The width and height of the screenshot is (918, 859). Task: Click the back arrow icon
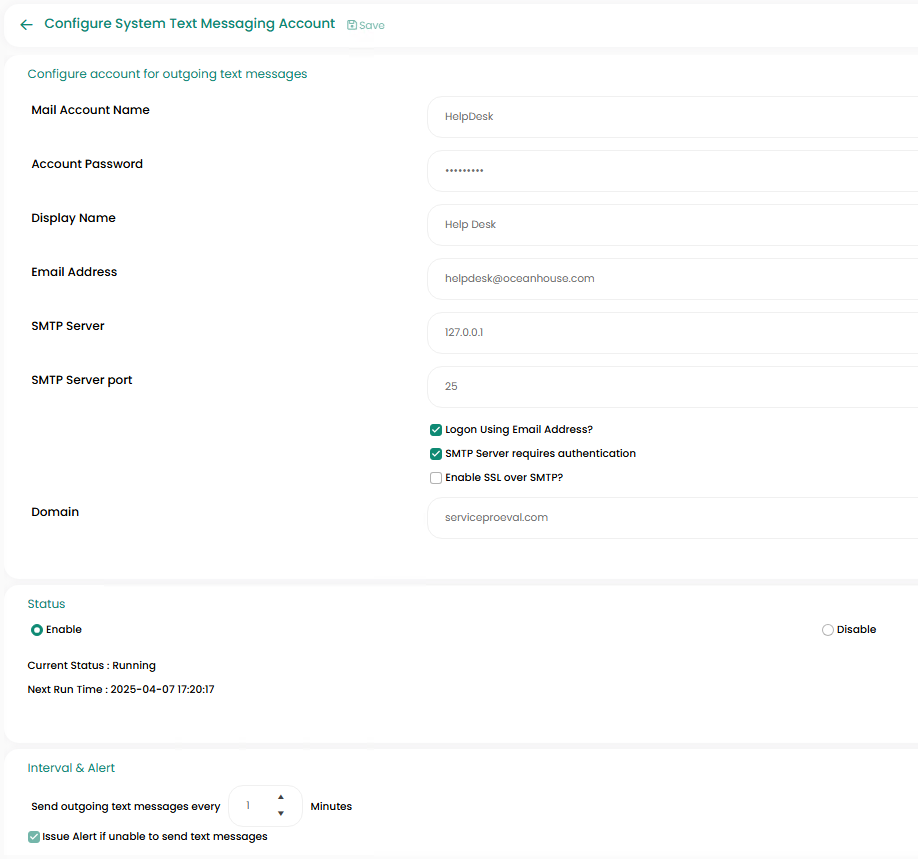[26, 25]
